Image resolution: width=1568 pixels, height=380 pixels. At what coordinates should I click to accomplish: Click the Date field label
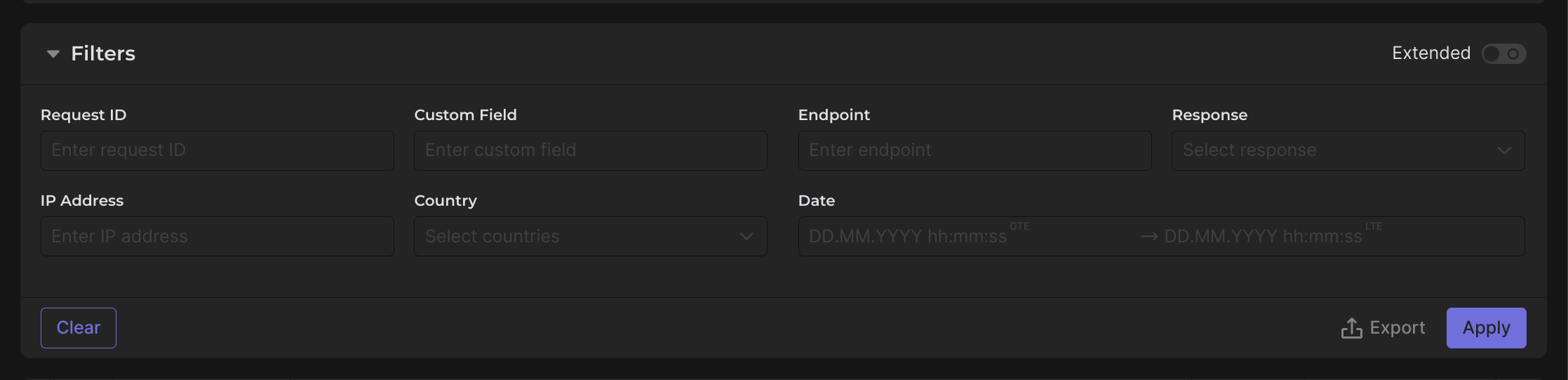(817, 201)
